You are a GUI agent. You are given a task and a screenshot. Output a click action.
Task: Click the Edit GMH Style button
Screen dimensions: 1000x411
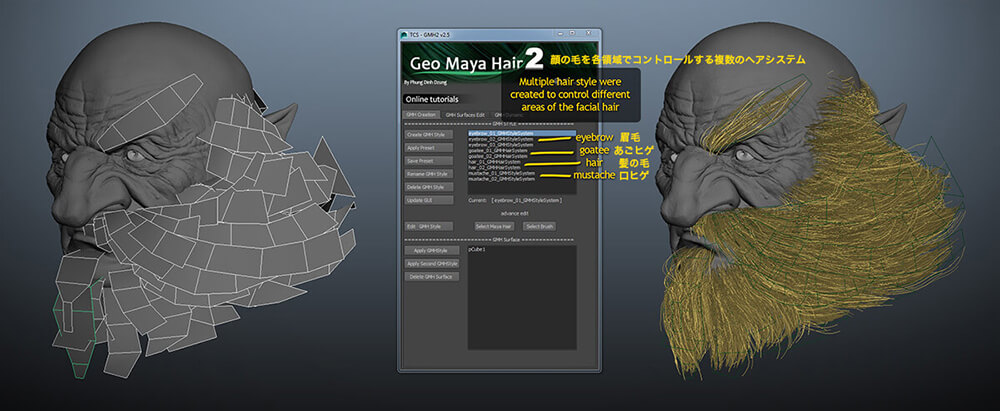click(429, 226)
